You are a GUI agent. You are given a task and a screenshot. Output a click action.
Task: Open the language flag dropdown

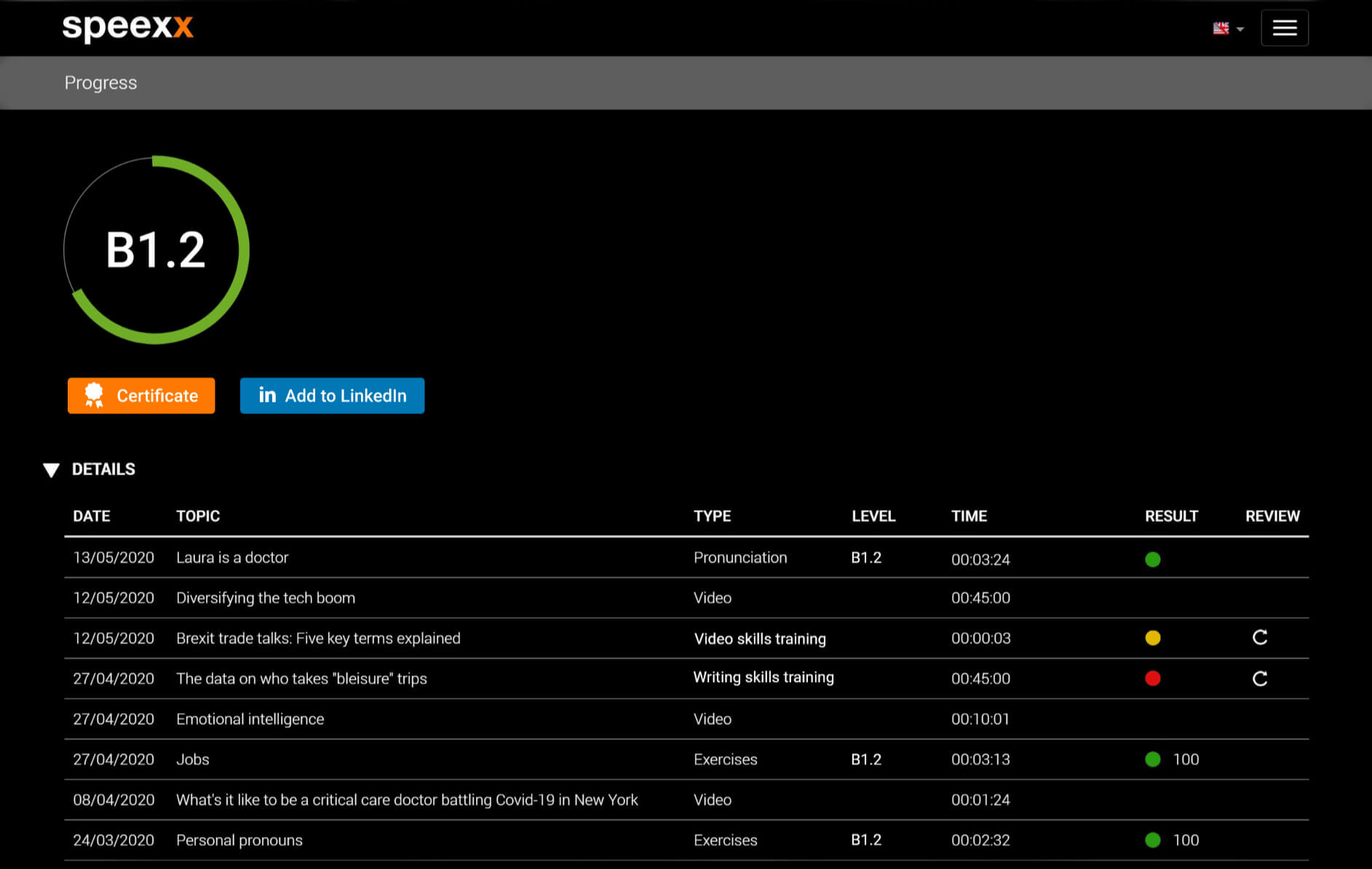(1229, 28)
